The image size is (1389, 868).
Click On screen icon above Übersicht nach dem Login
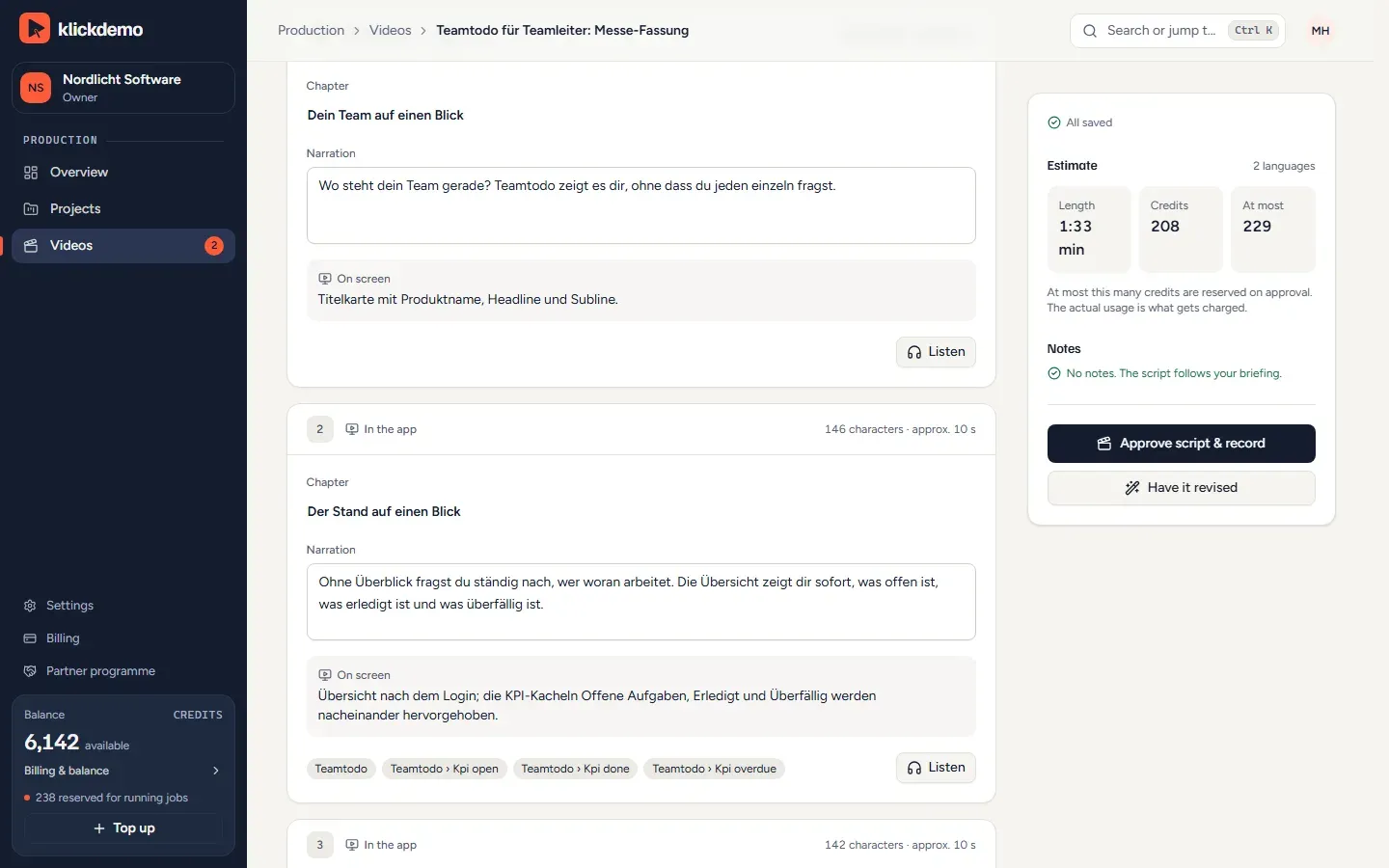(325, 675)
